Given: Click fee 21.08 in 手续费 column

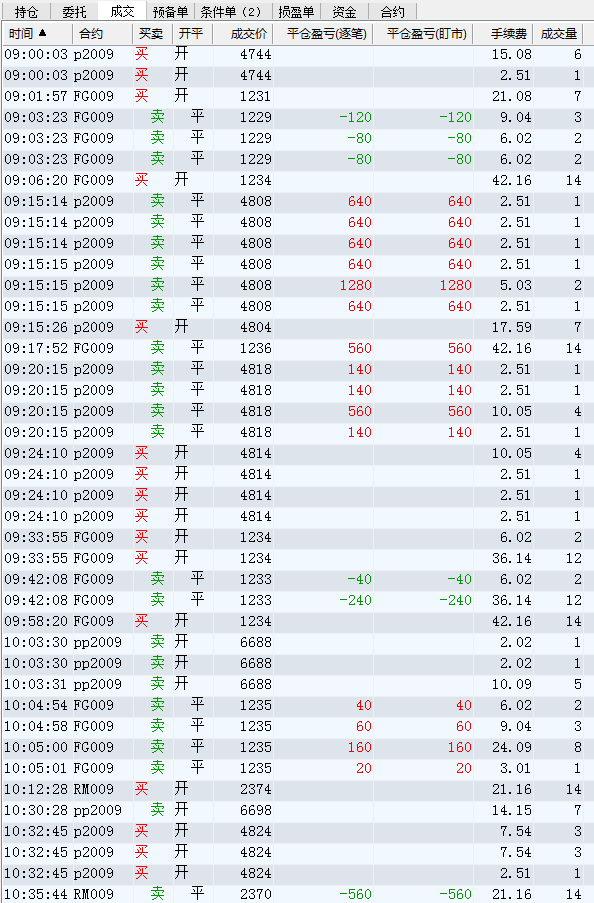Looking at the screenshot, I should [512, 96].
